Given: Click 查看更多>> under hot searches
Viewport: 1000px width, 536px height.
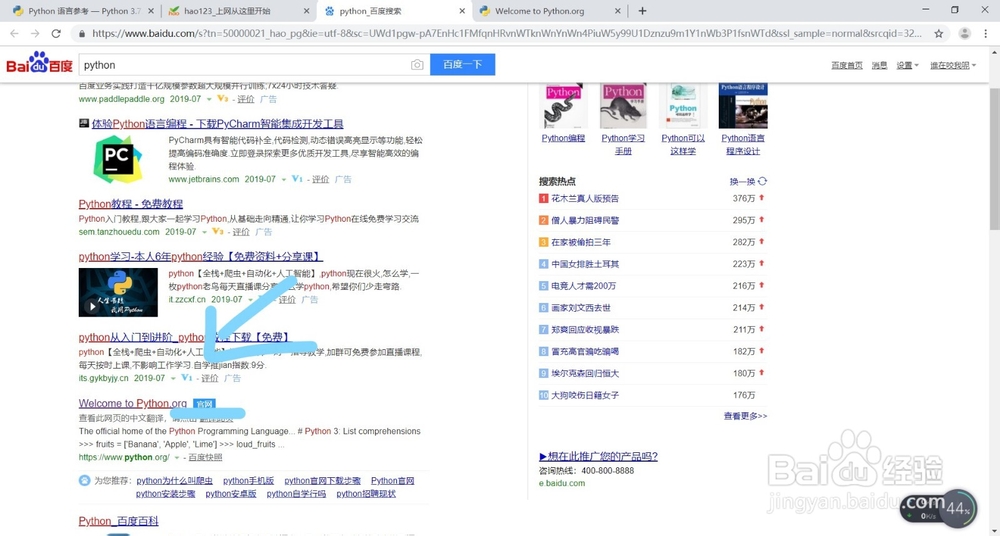Looking at the screenshot, I should pos(745,416).
